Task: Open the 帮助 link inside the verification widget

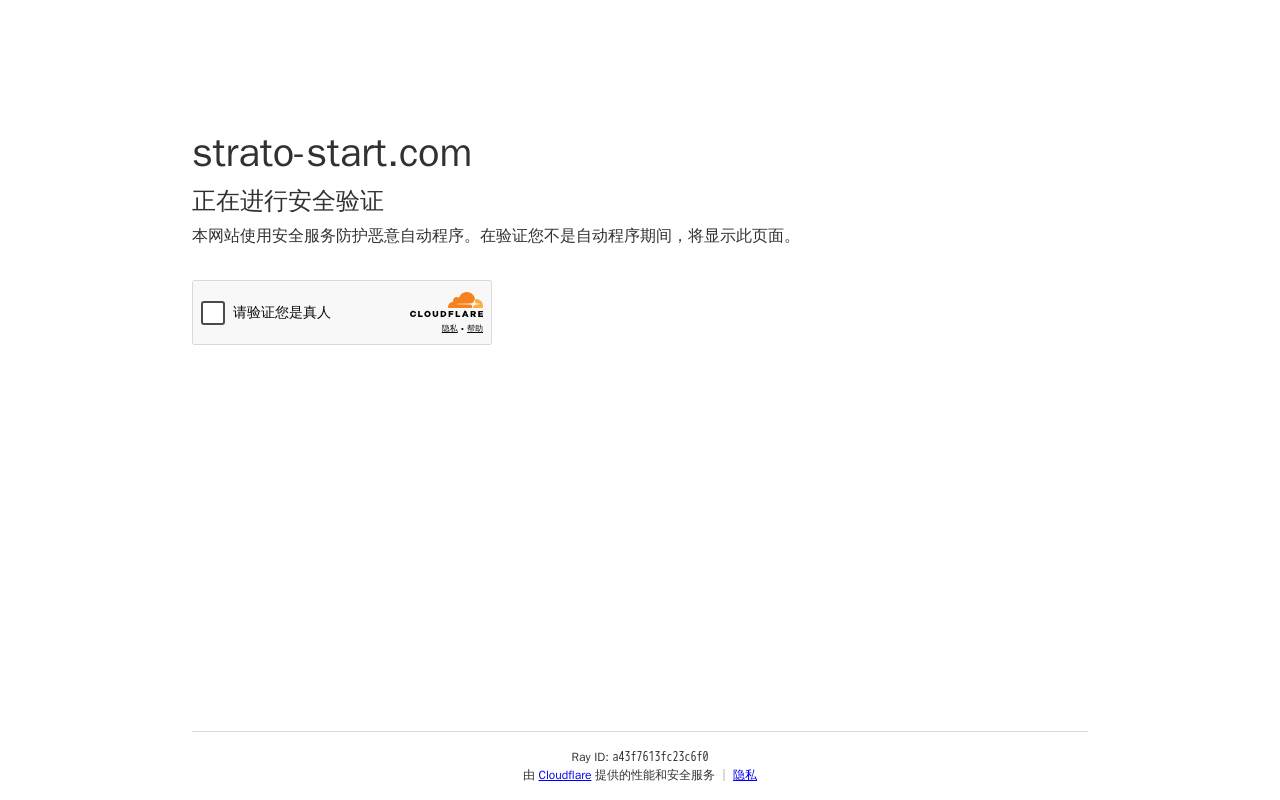Action: click(475, 329)
